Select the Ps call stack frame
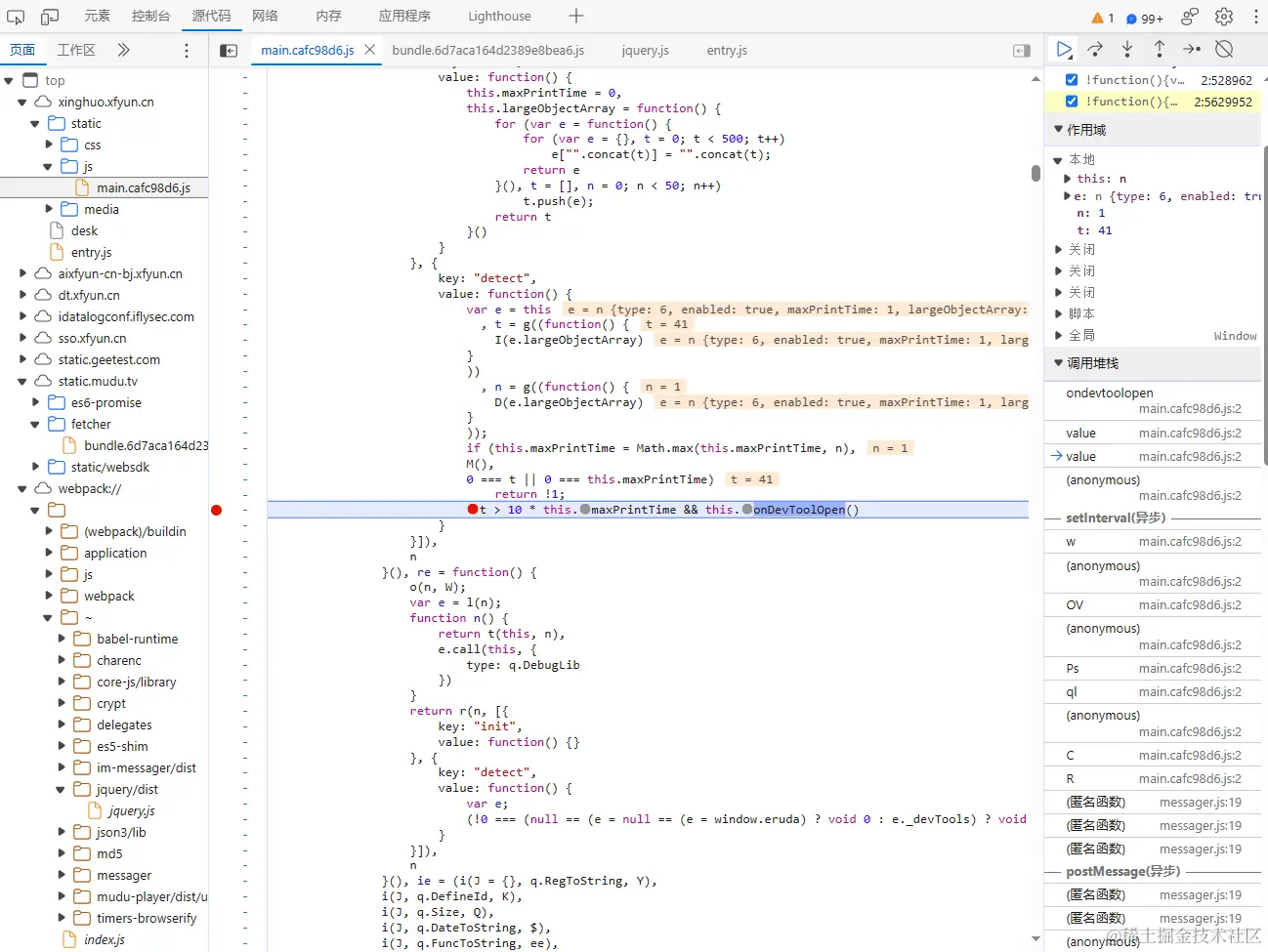 tap(1153, 669)
